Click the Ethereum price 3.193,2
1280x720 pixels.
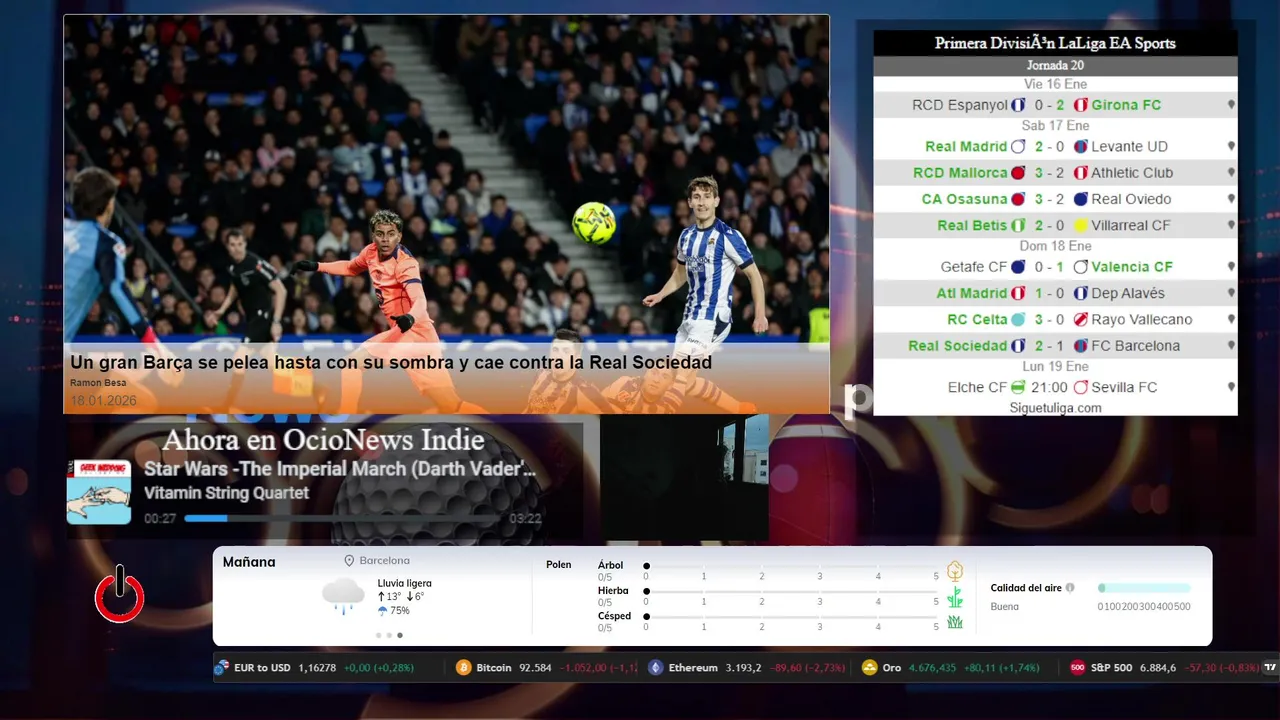(x=744, y=667)
